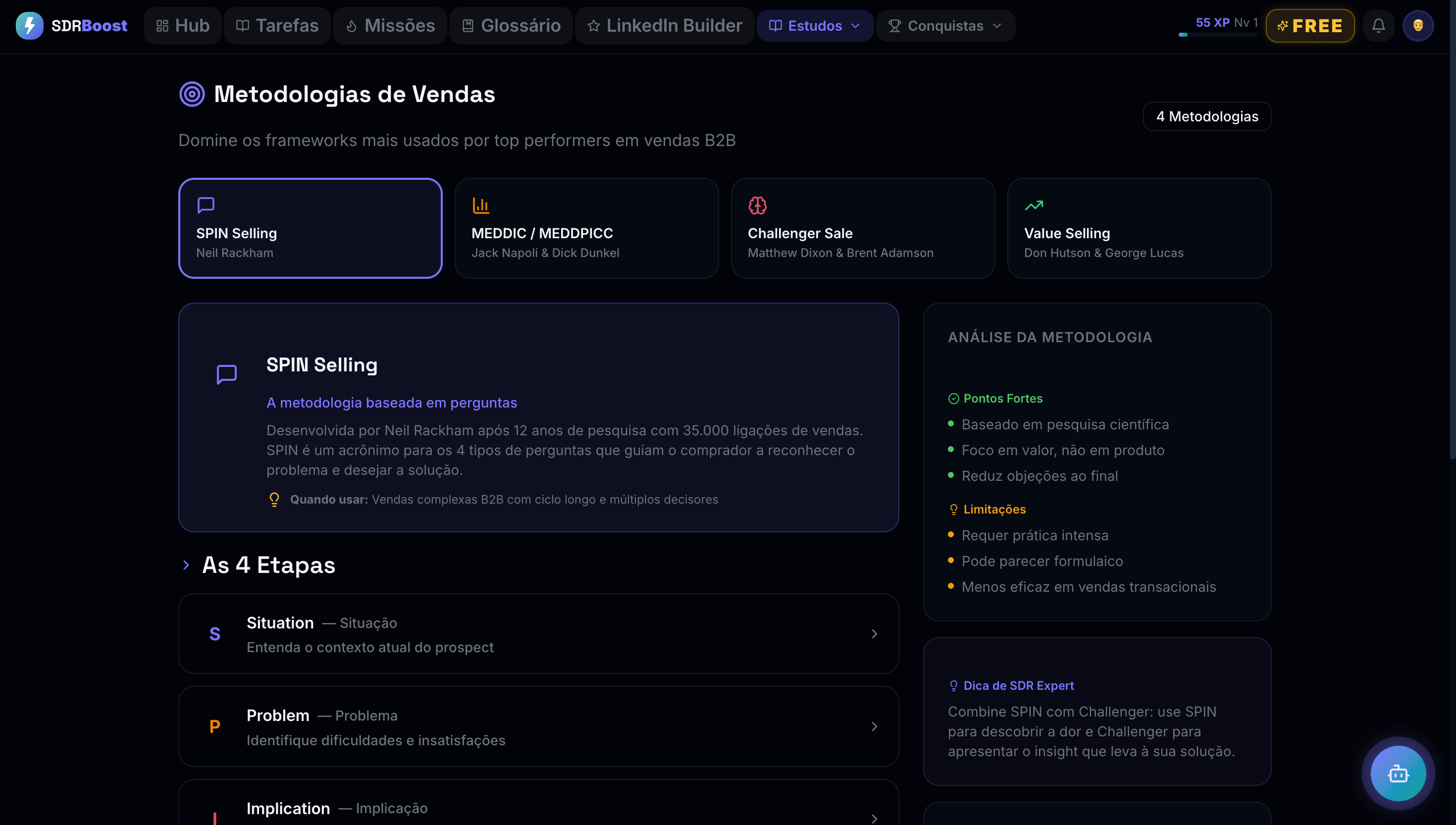Select the MEDDIC / MEDDPICC methodology card
The image size is (1456, 825).
pos(586,228)
